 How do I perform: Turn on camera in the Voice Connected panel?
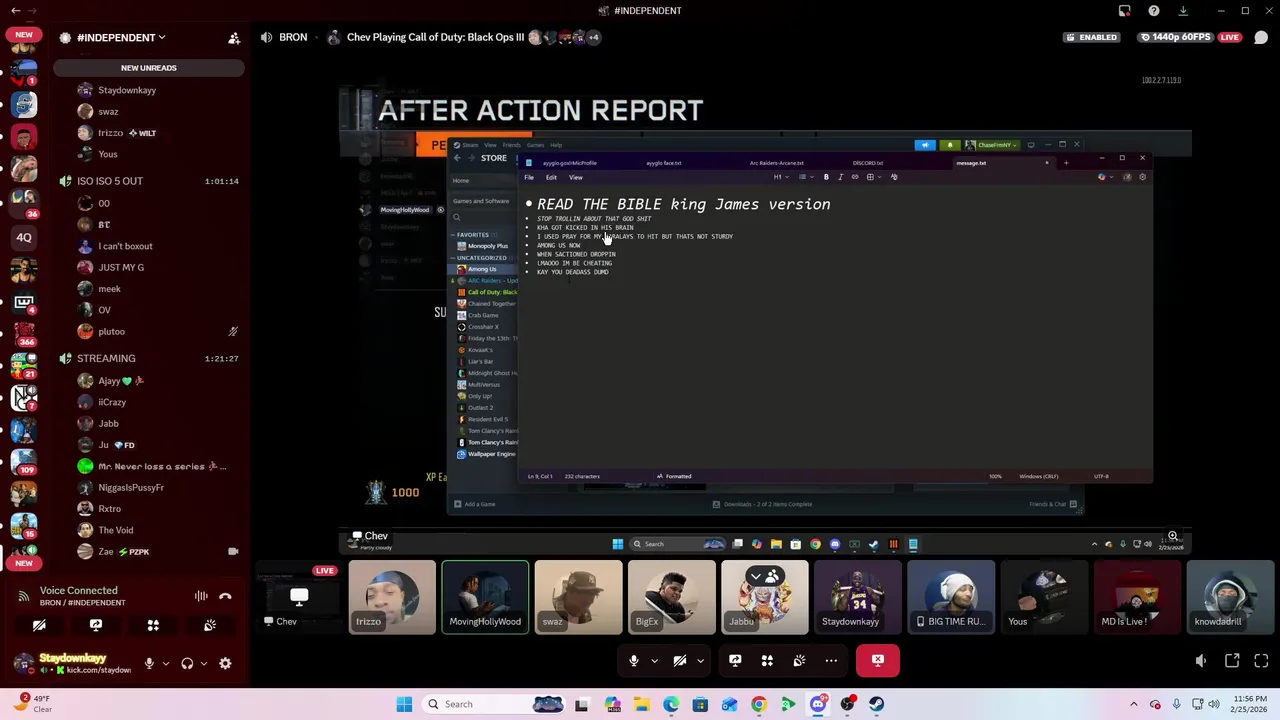(39, 625)
